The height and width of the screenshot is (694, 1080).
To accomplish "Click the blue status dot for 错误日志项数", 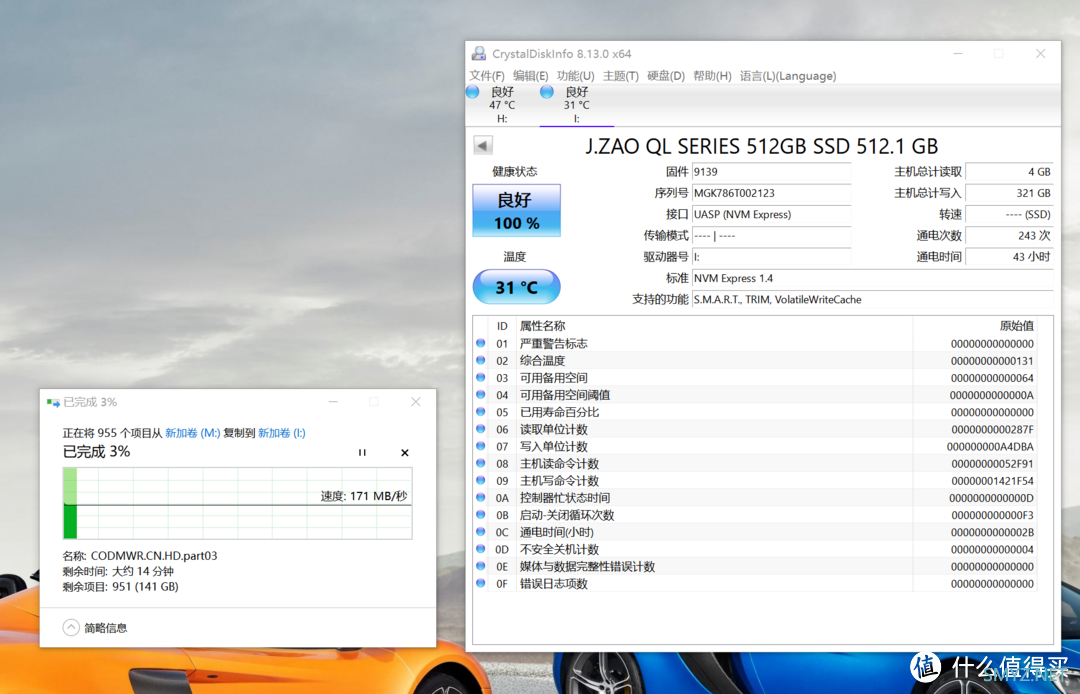I will pos(481,583).
